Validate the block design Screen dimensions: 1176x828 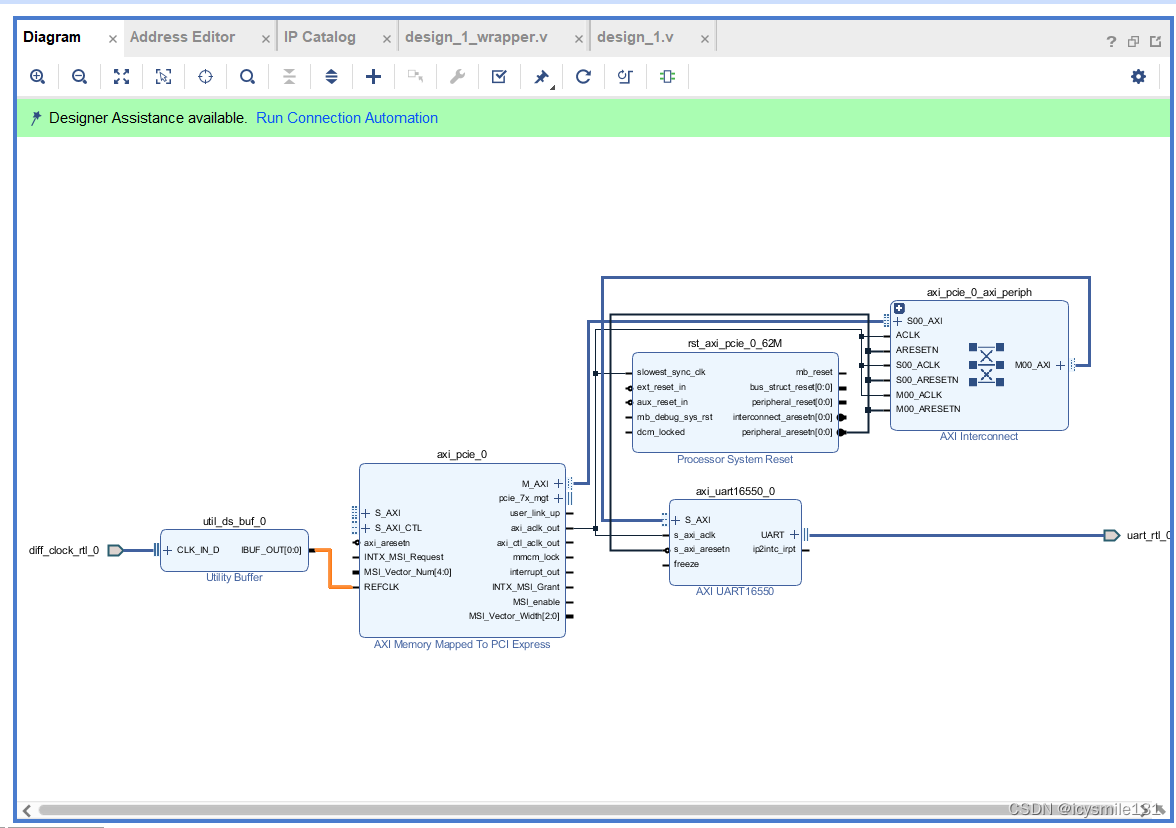click(x=499, y=76)
